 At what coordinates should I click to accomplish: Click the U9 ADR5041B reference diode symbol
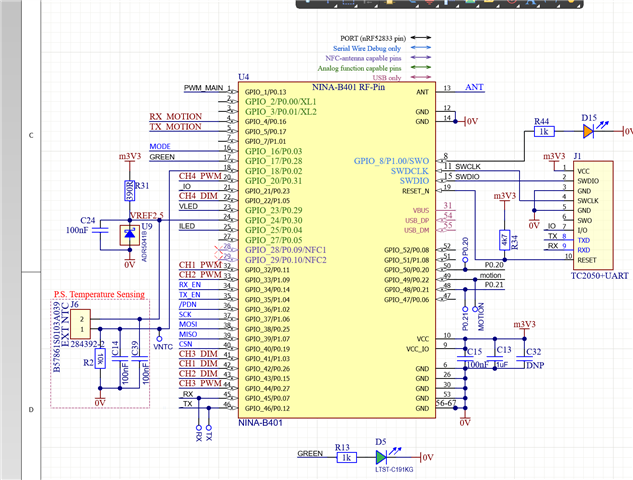[130, 235]
